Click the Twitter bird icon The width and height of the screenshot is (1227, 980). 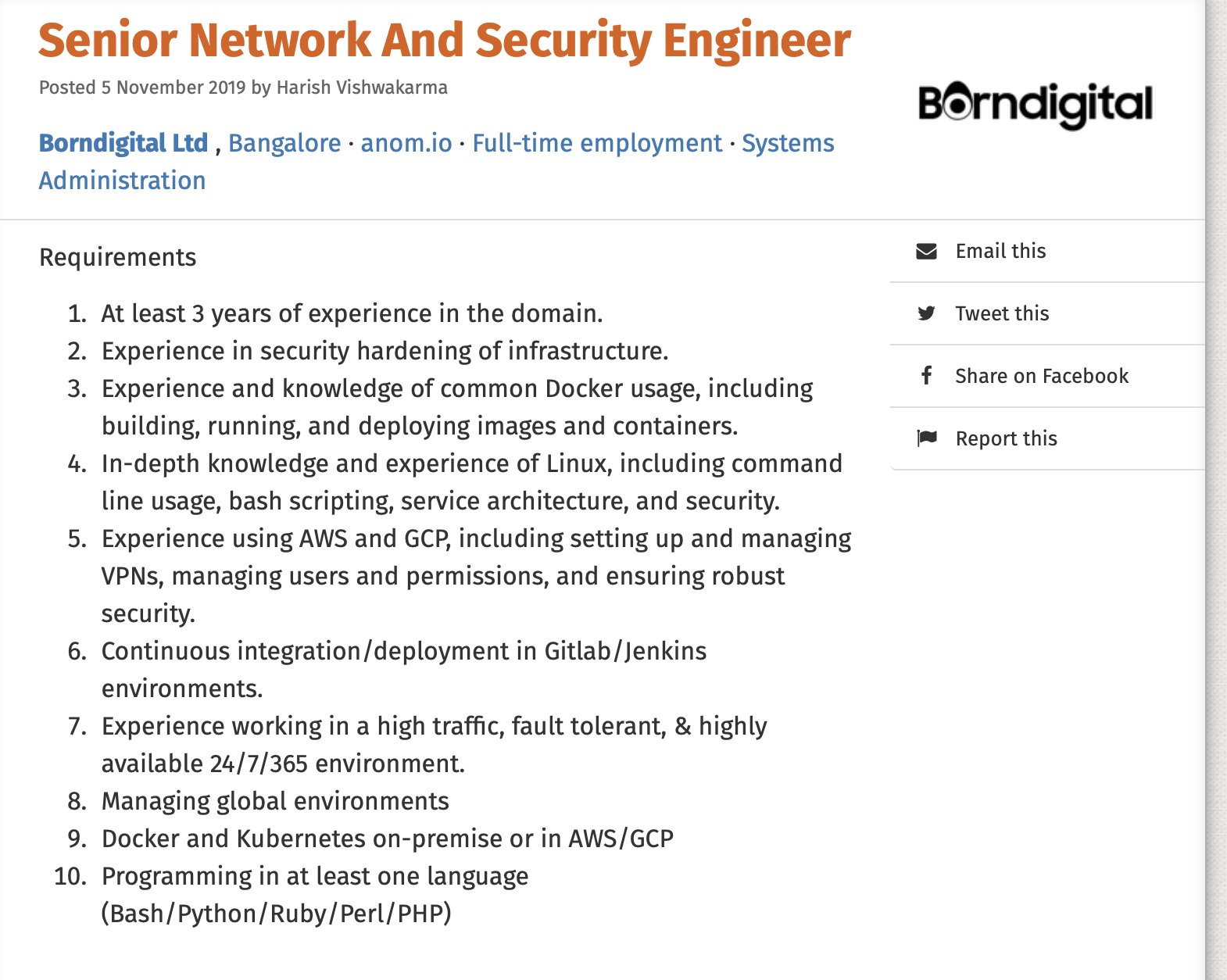click(x=926, y=313)
